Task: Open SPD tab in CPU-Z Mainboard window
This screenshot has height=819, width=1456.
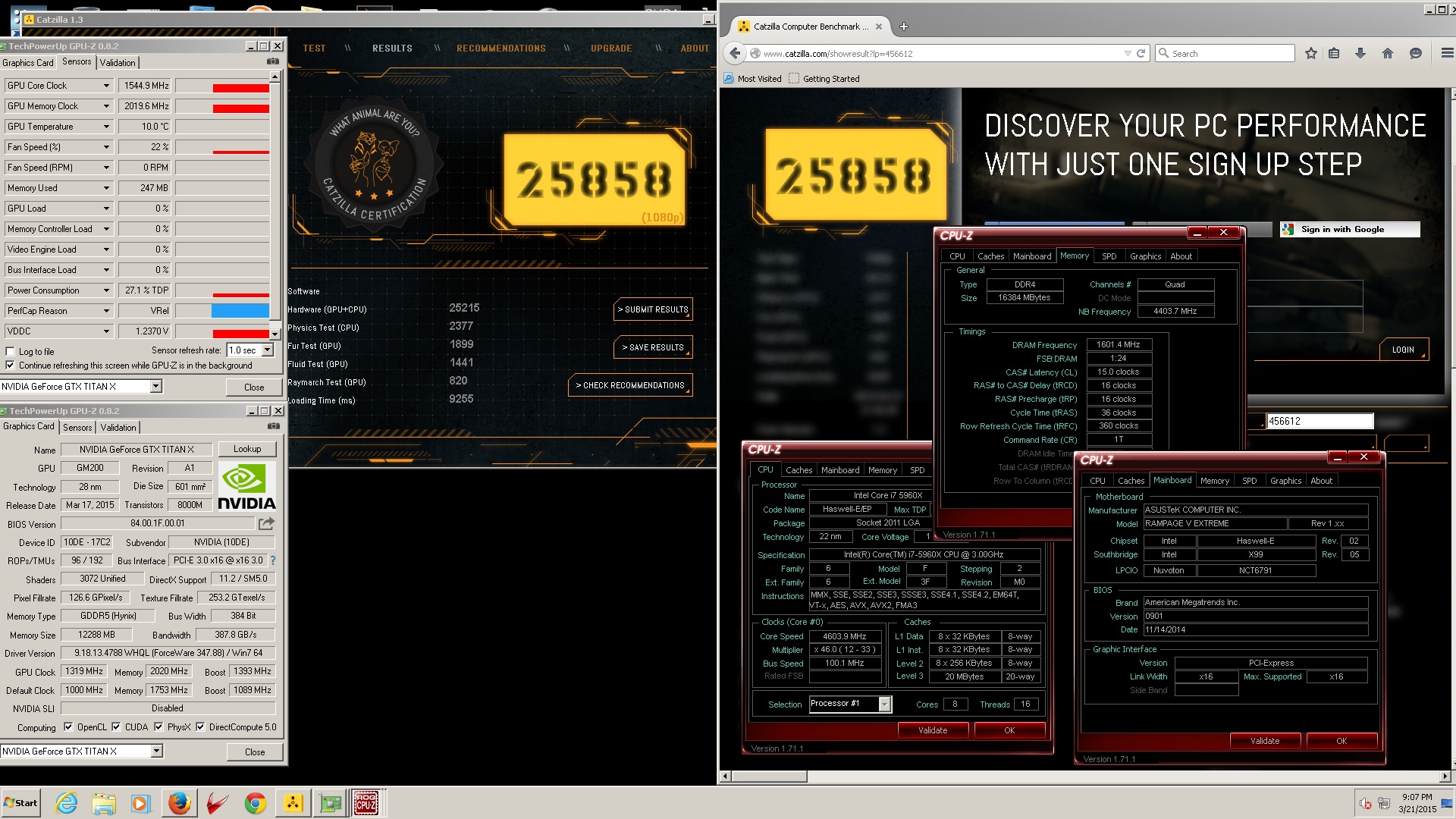Action: click(1249, 481)
